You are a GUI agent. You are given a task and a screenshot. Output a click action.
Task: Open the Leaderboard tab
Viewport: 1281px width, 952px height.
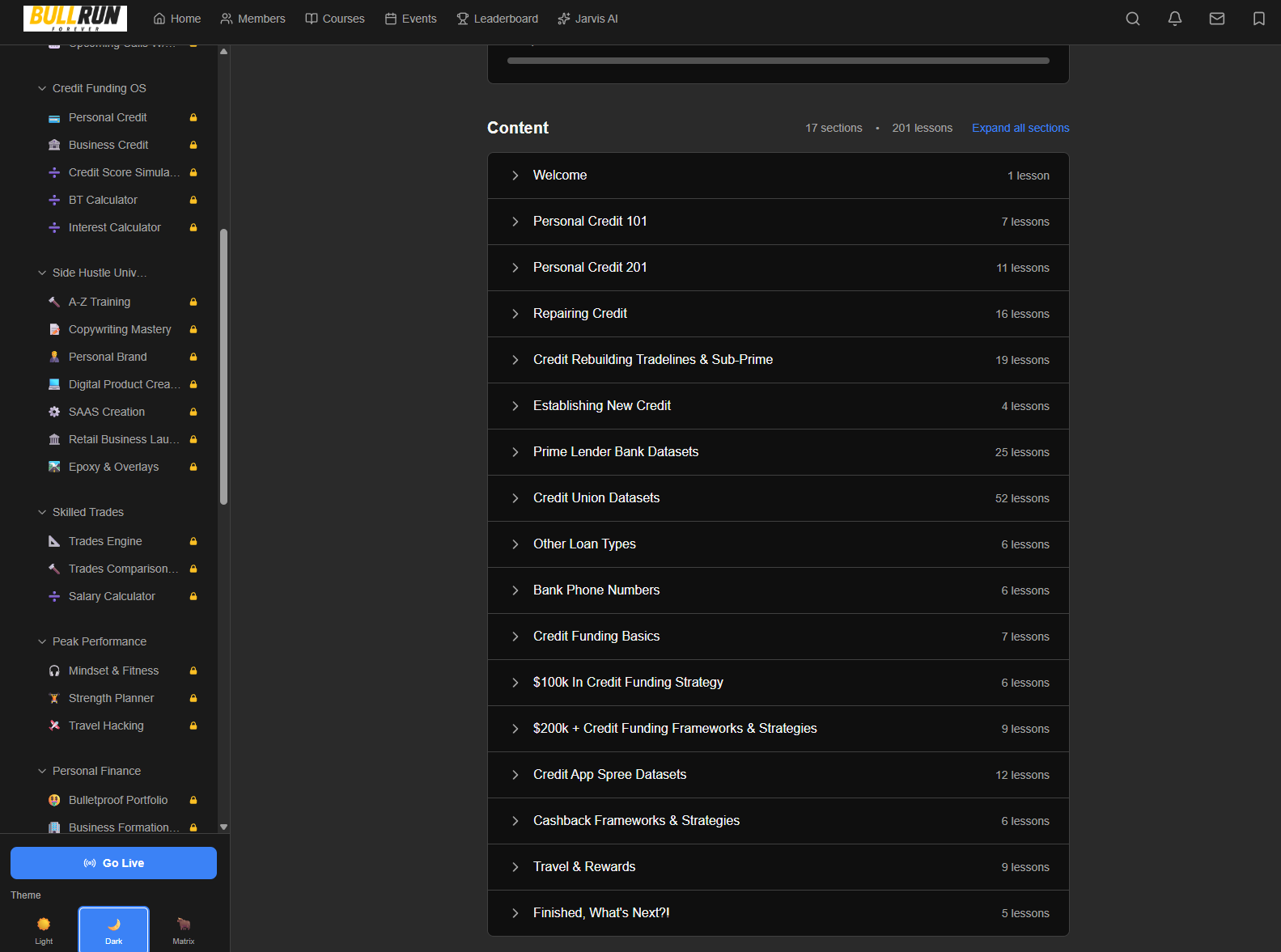click(498, 19)
